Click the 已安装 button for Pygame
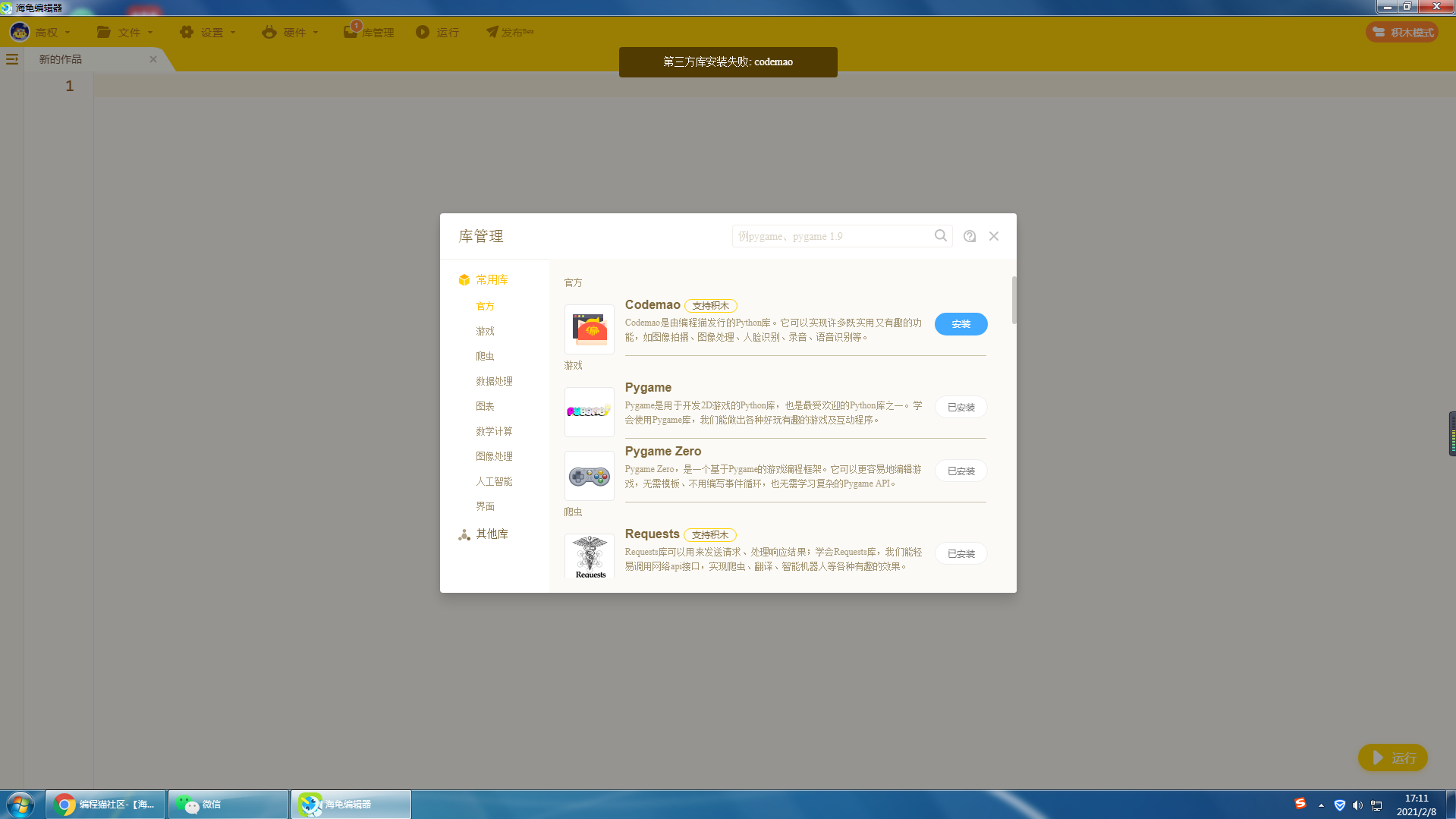Image resolution: width=1456 pixels, height=819 pixels. (x=961, y=407)
